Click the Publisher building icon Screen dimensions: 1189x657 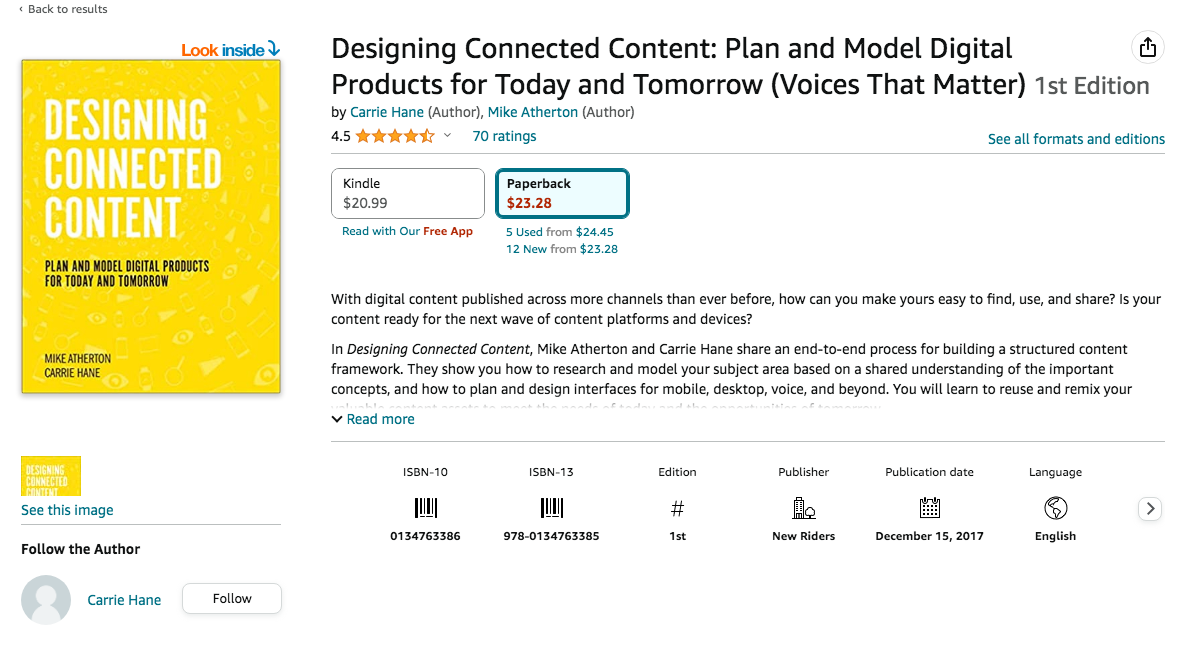(x=803, y=507)
